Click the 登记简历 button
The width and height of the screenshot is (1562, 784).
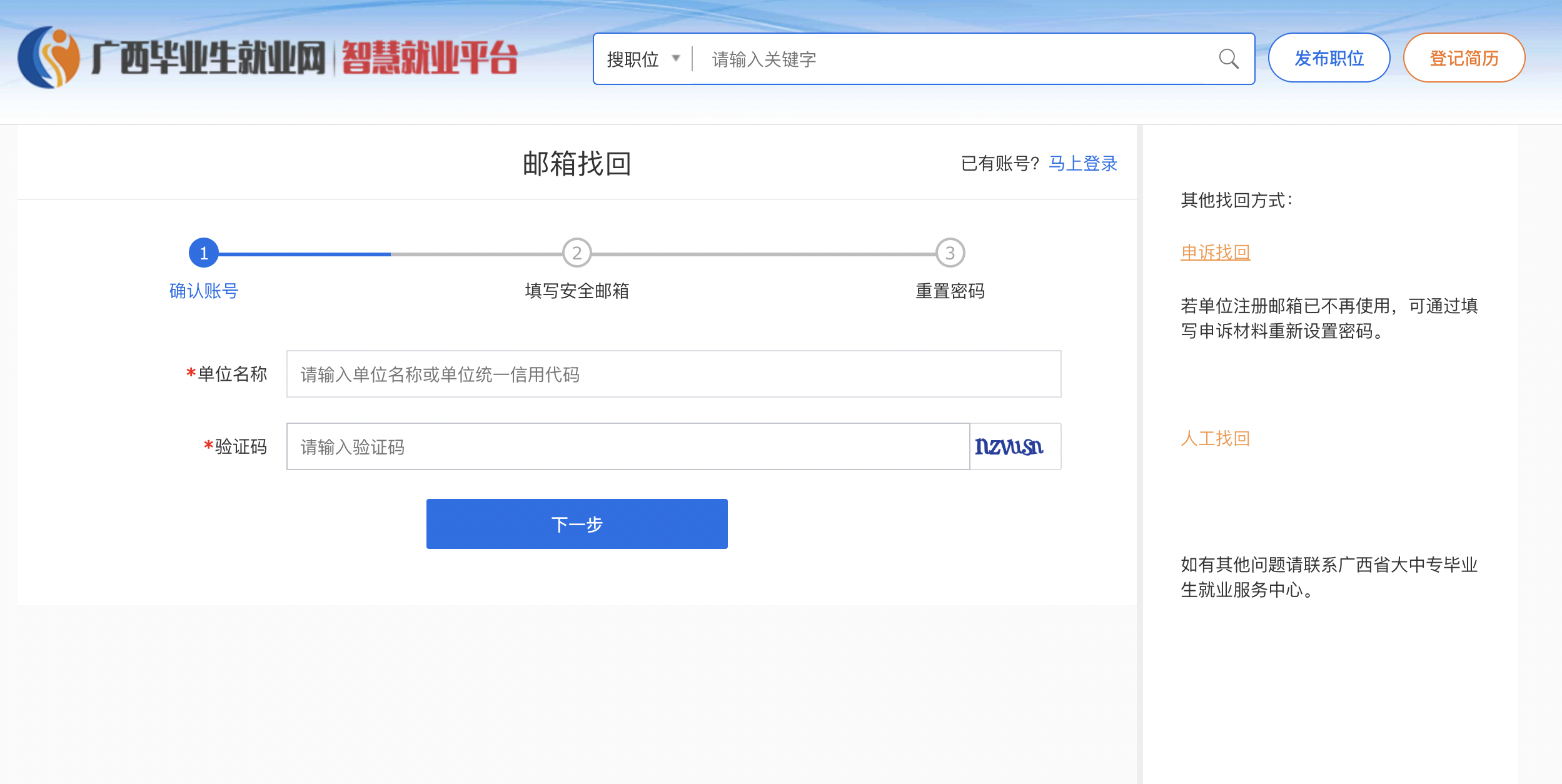(x=1463, y=58)
